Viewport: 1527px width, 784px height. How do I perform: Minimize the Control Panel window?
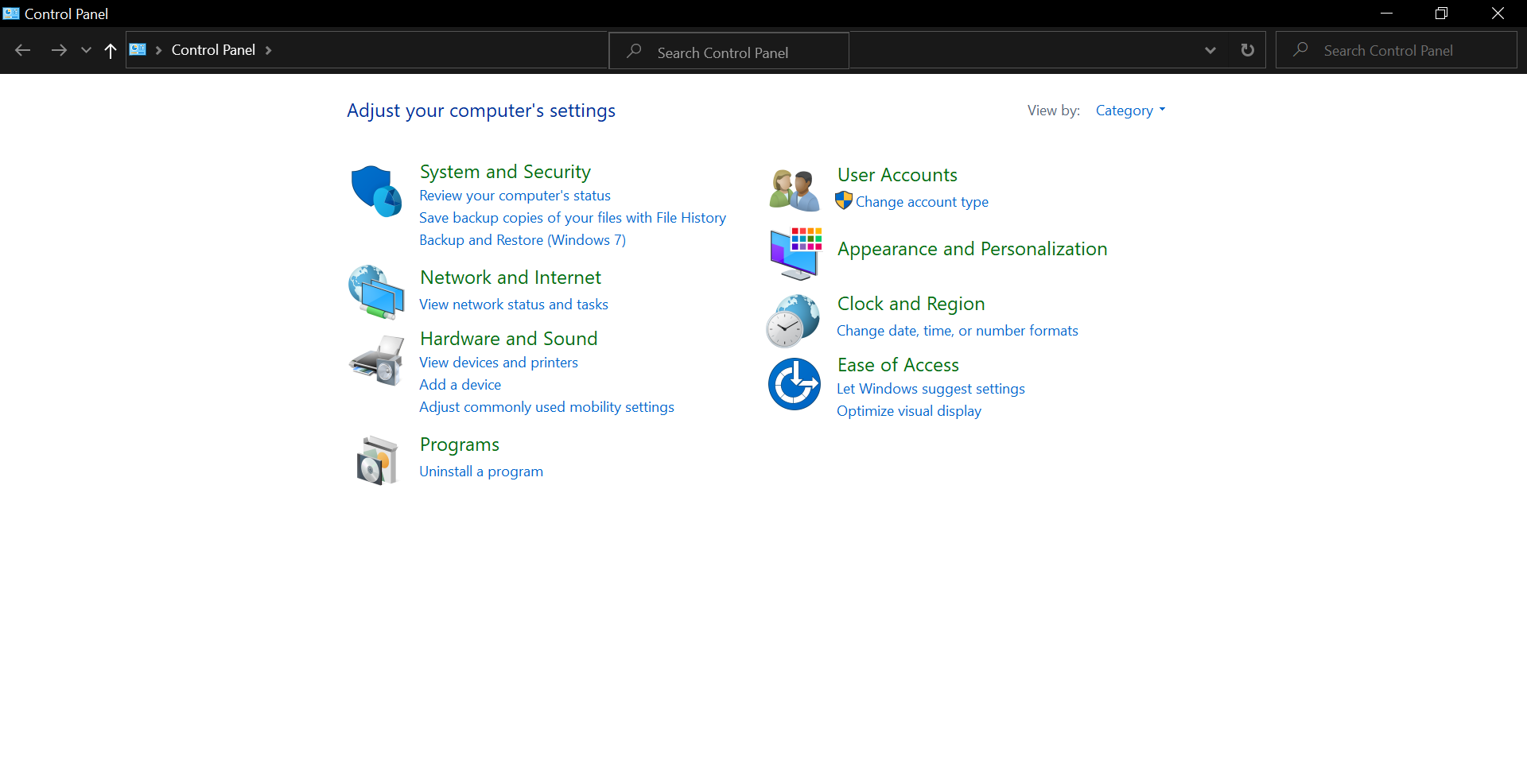point(1386,14)
